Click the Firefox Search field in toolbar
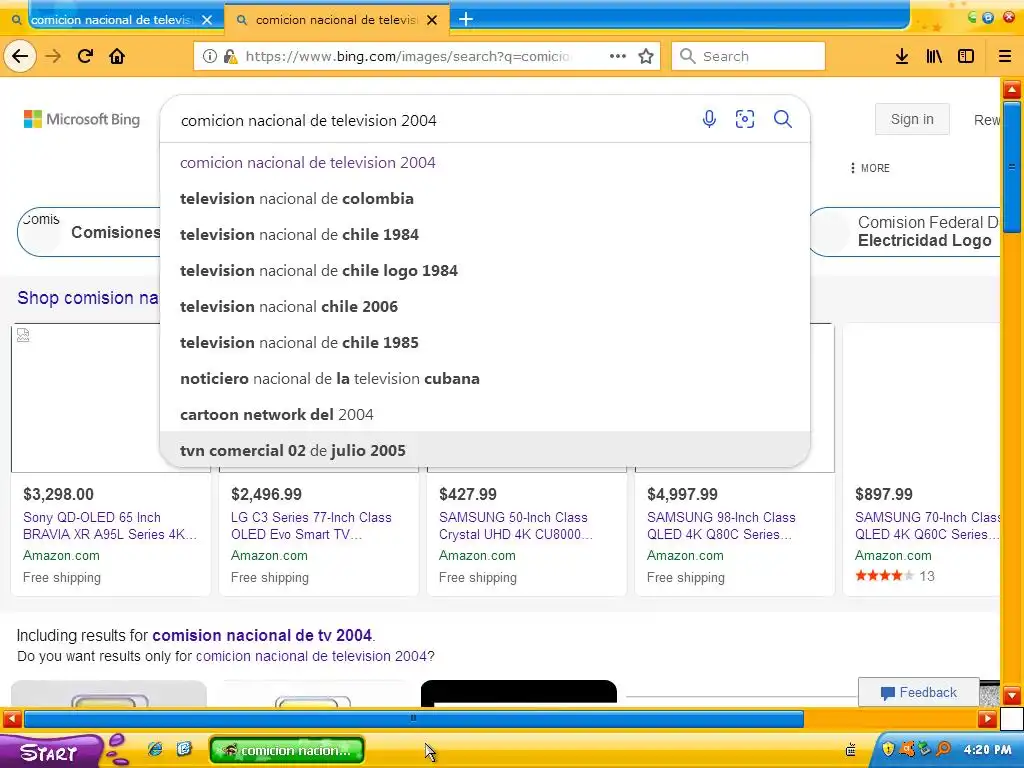This screenshot has width=1024, height=768. pyautogui.click(x=748, y=56)
